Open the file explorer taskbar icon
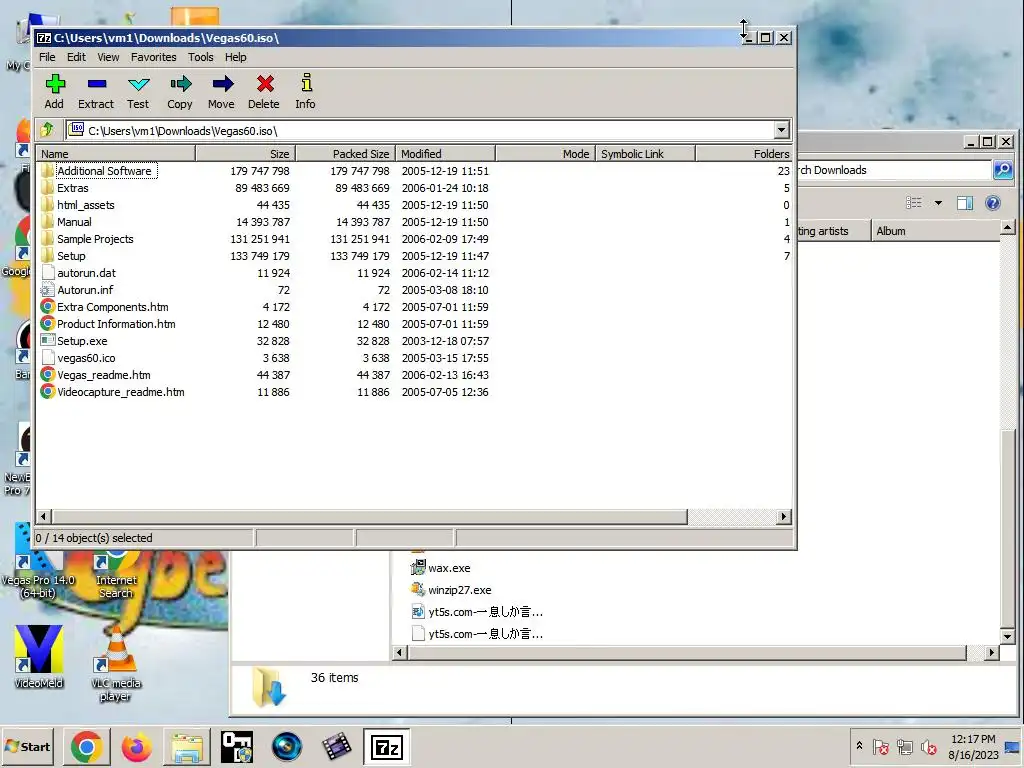The height and width of the screenshot is (768, 1024). [x=186, y=747]
